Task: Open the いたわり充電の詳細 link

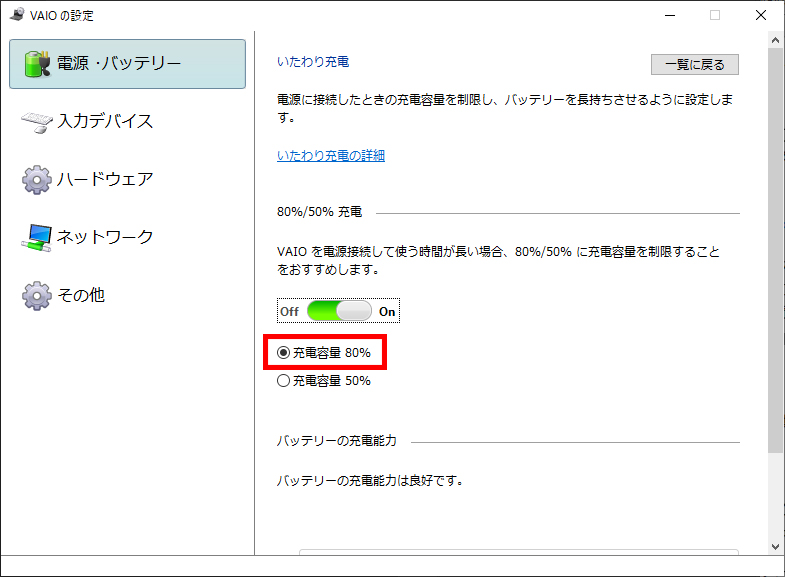Action: pyautogui.click(x=331, y=156)
